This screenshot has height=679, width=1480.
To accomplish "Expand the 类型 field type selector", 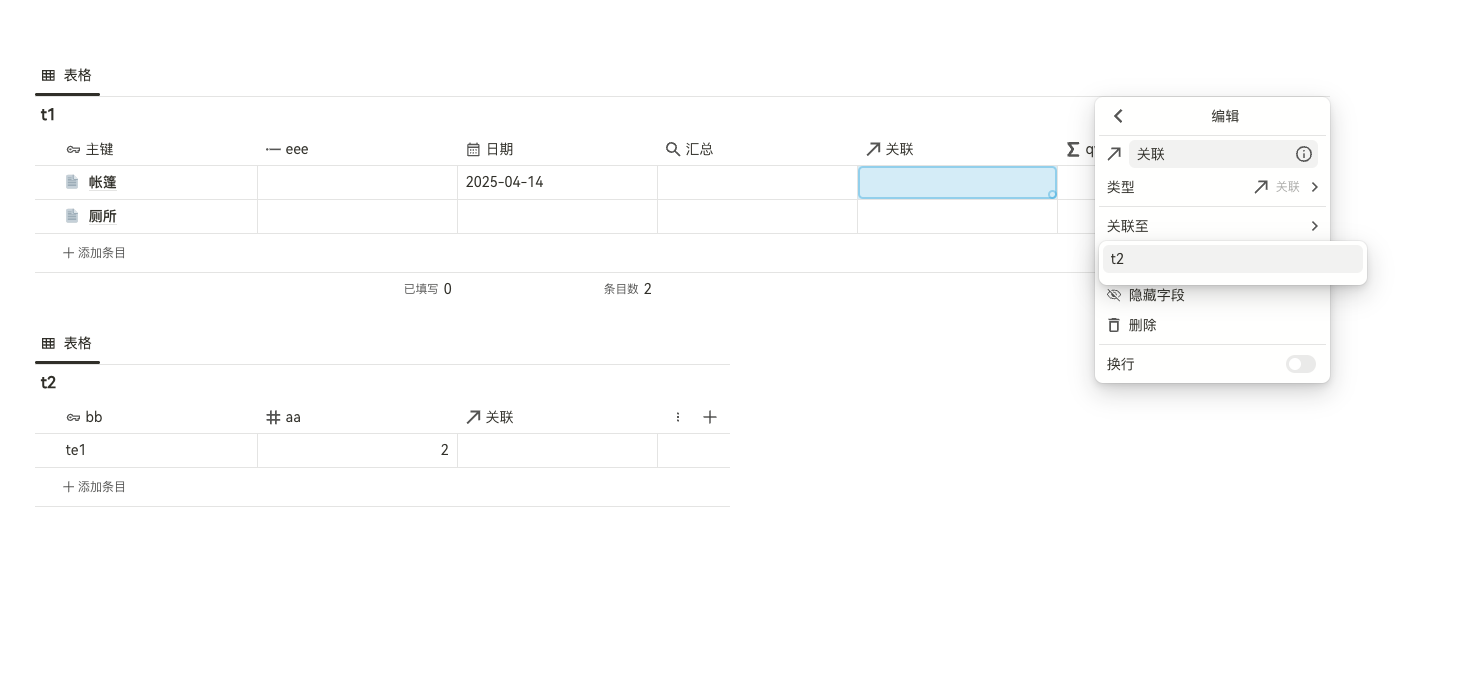I will (x=1286, y=187).
